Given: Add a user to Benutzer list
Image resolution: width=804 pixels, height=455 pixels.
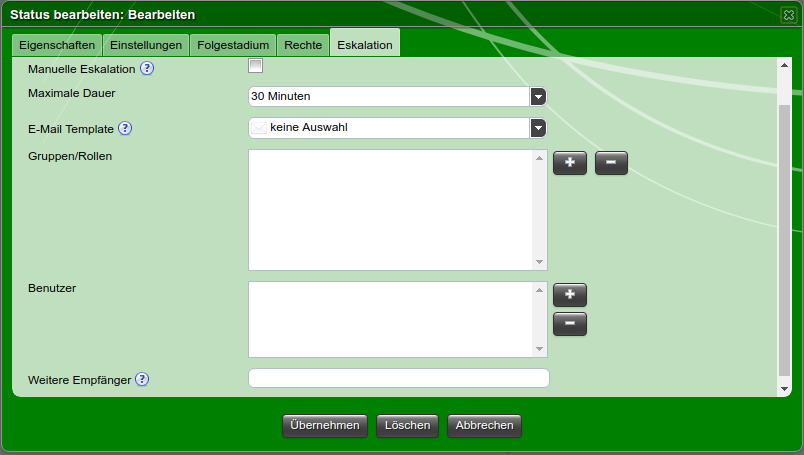Looking at the screenshot, I should pos(570,294).
